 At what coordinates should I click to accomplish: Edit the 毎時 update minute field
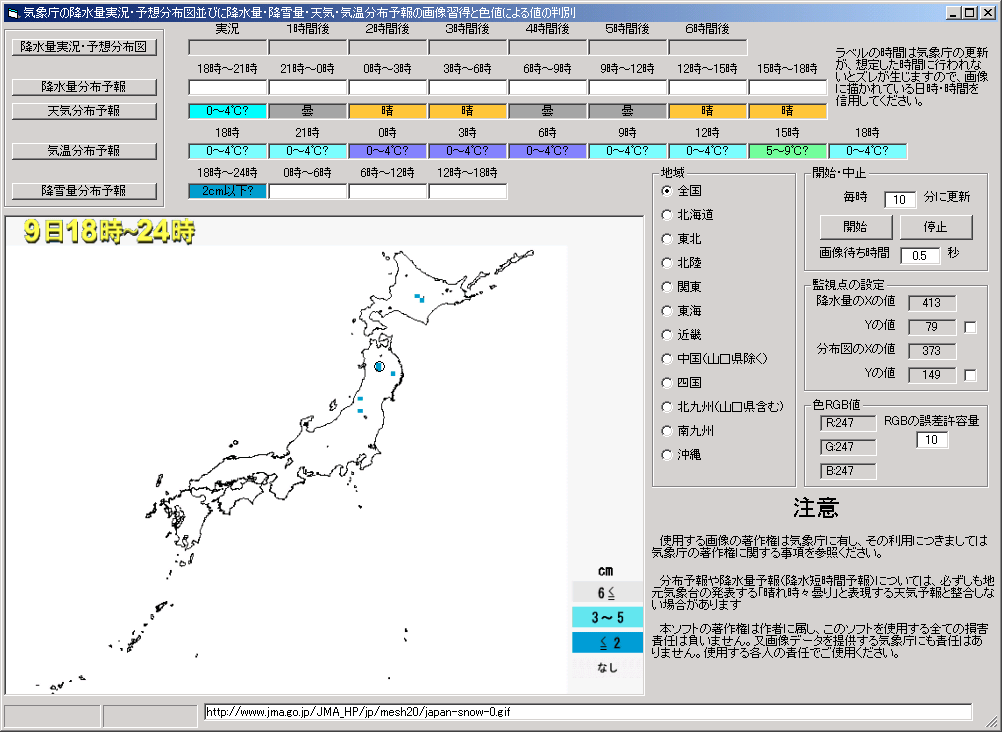pos(900,199)
